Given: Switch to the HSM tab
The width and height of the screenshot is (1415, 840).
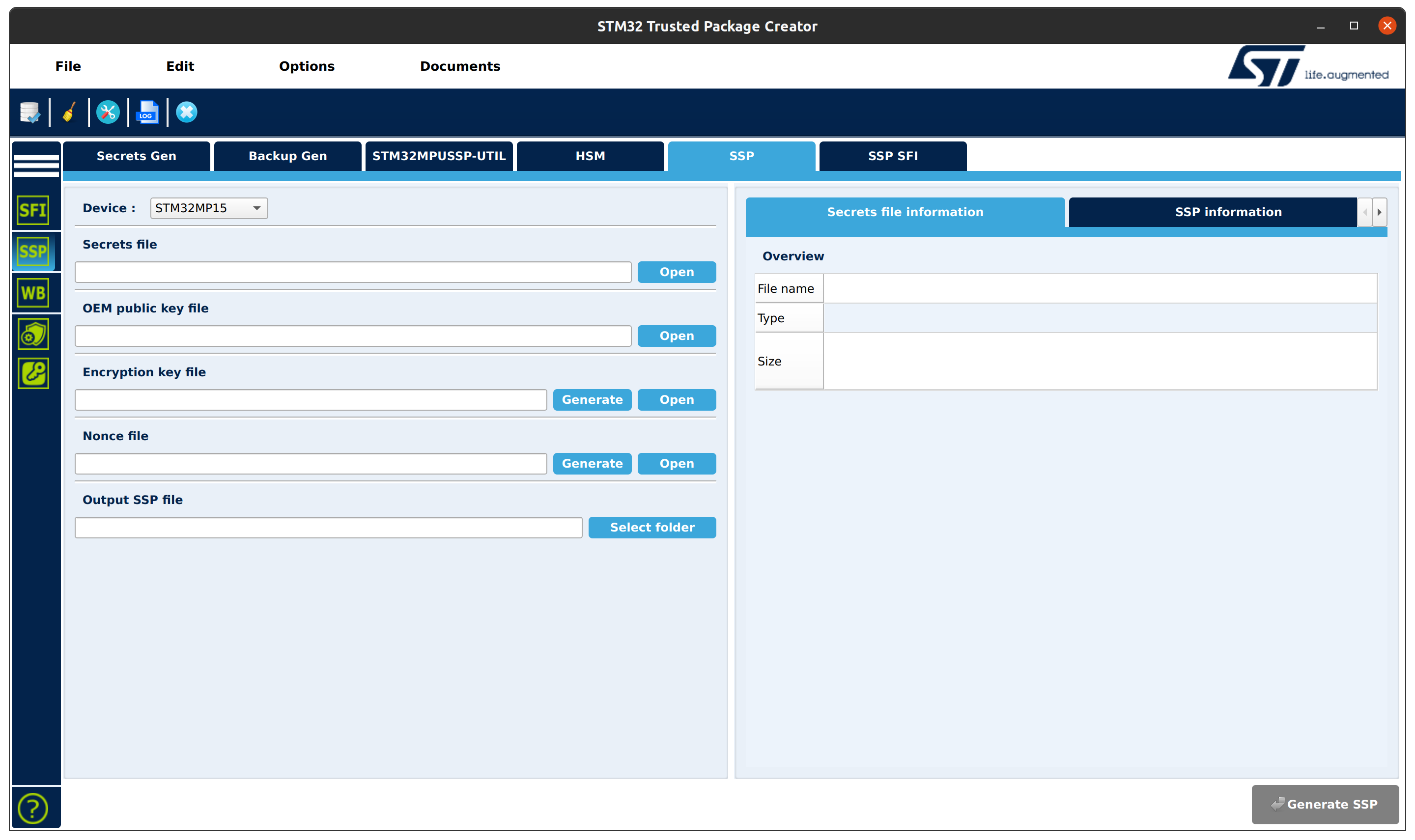Looking at the screenshot, I should tap(591, 156).
